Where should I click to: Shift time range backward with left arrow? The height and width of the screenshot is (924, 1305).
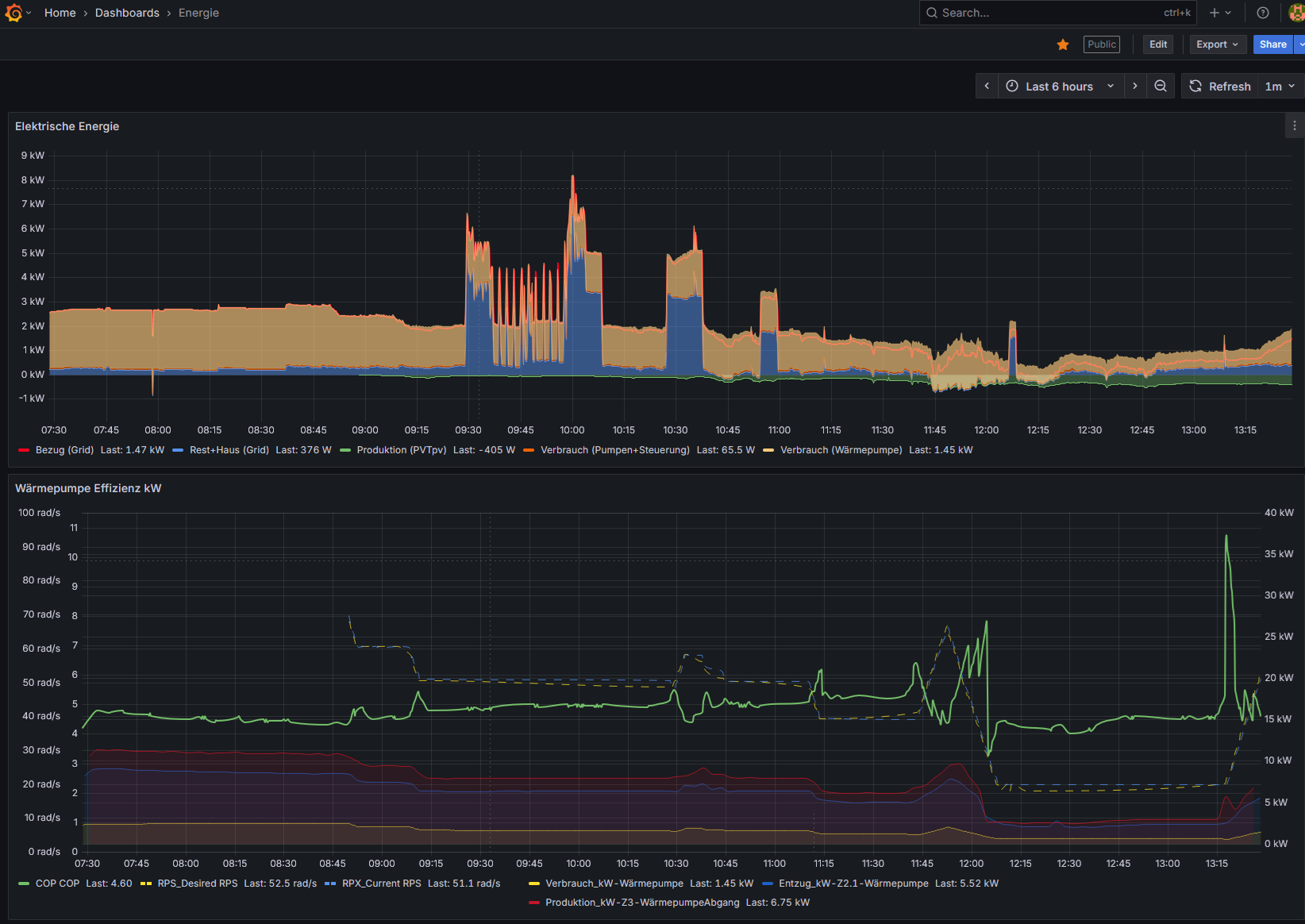[987, 87]
